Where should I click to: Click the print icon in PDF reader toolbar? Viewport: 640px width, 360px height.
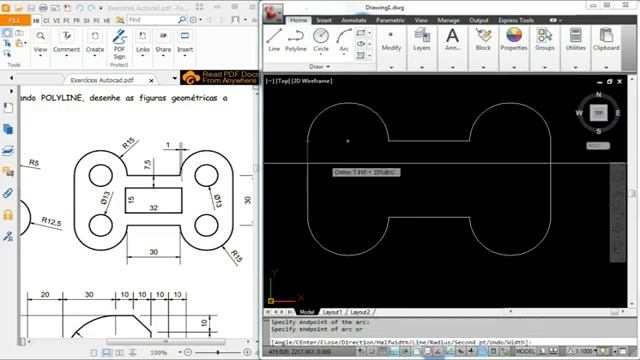tap(43, 8)
